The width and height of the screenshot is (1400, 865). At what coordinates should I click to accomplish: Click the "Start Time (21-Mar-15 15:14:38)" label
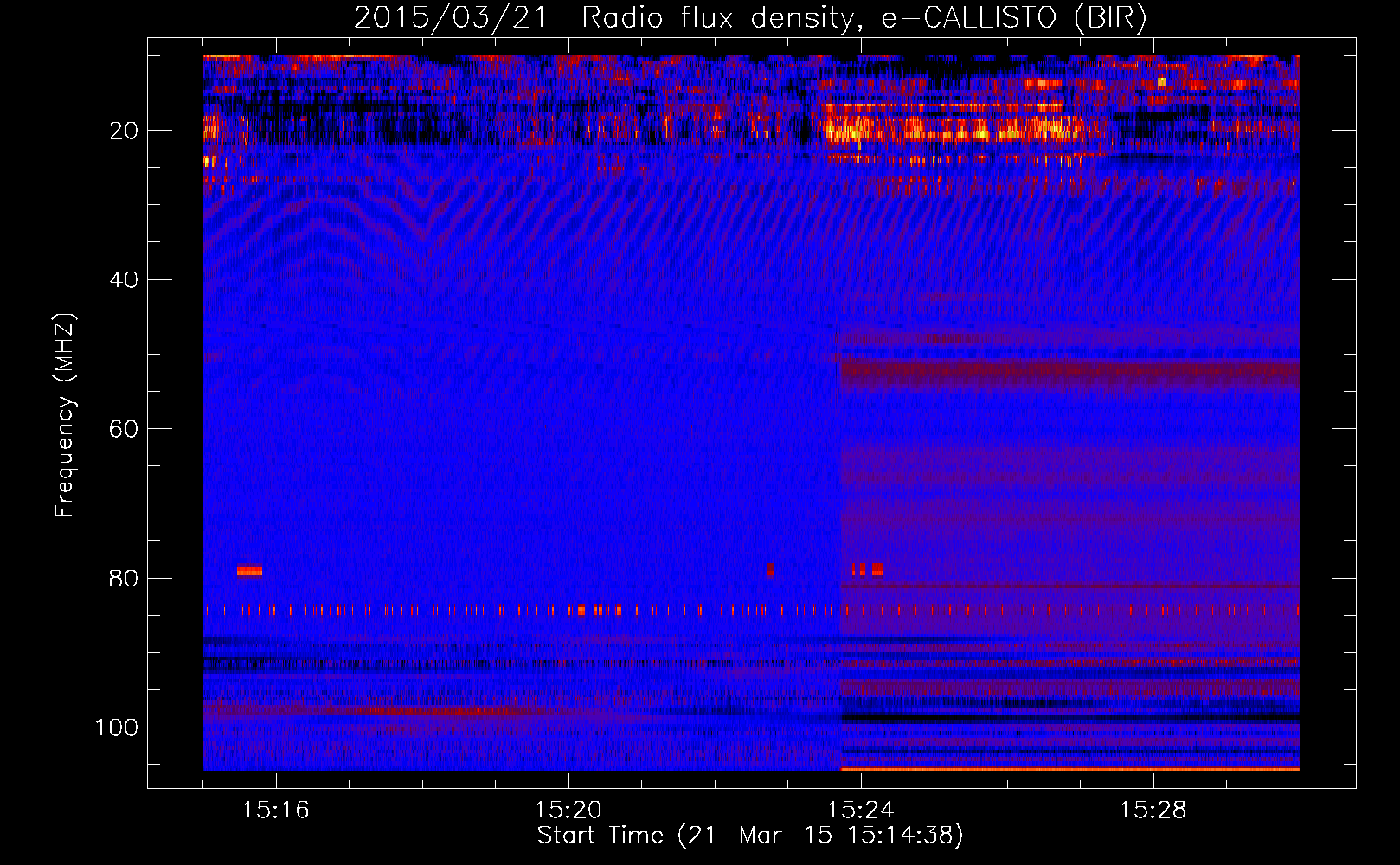click(750, 836)
